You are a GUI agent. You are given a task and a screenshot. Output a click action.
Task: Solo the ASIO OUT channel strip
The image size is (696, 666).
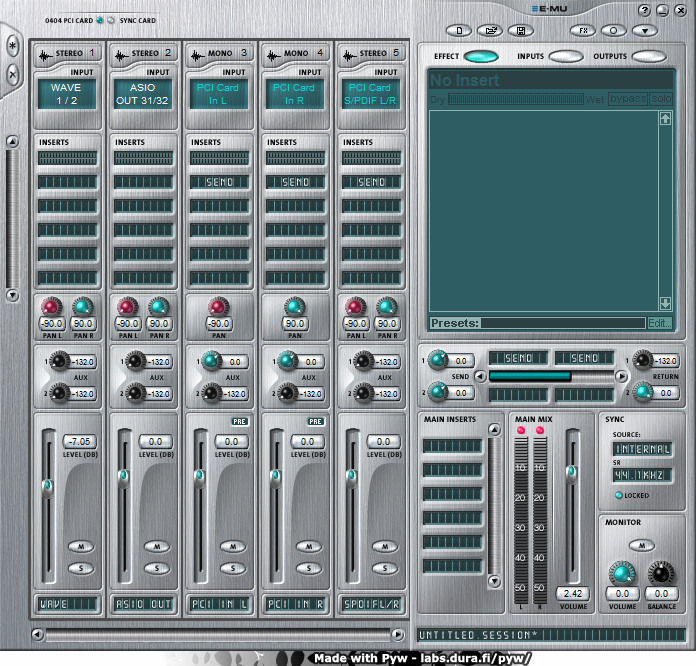(159, 568)
